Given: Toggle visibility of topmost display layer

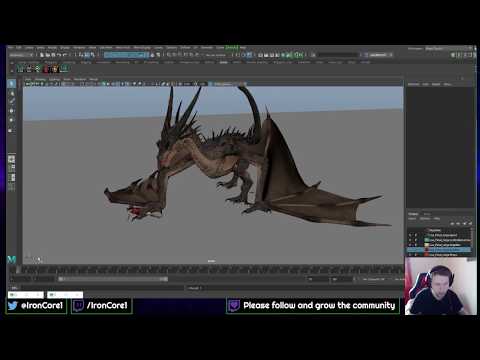Looking at the screenshot, I should [x=410, y=235].
